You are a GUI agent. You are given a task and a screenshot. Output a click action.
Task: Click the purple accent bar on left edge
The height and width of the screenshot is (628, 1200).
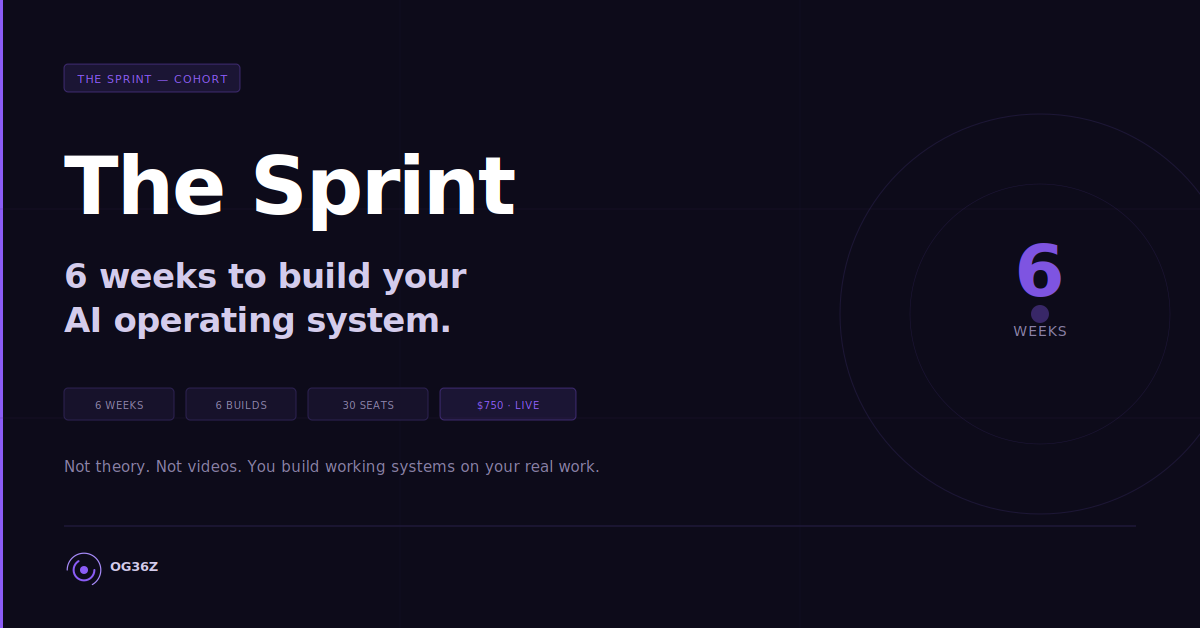2,314
